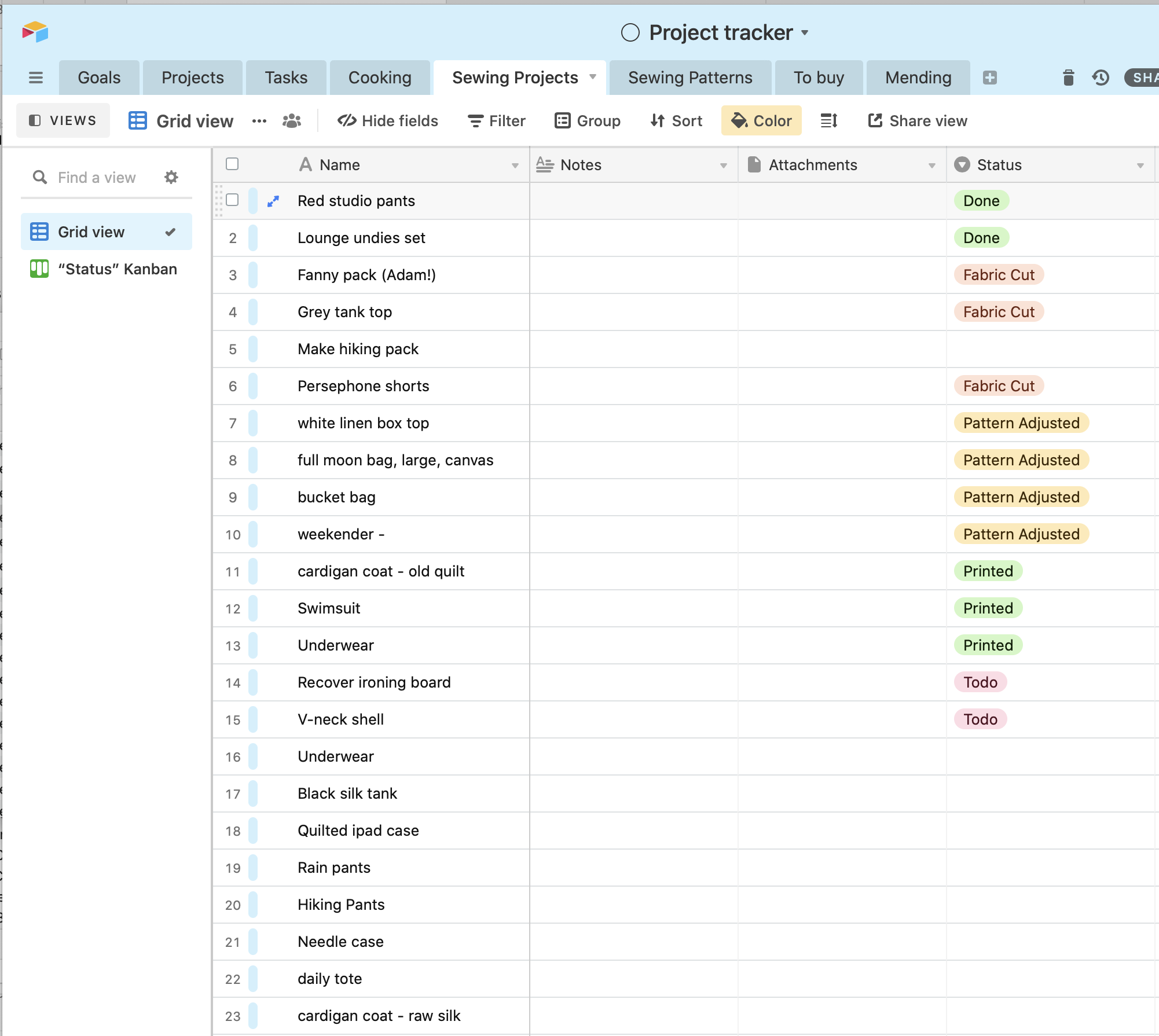The width and height of the screenshot is (1159, 1036).
Task: Open the base history icon
Action: pos(1101,78)
